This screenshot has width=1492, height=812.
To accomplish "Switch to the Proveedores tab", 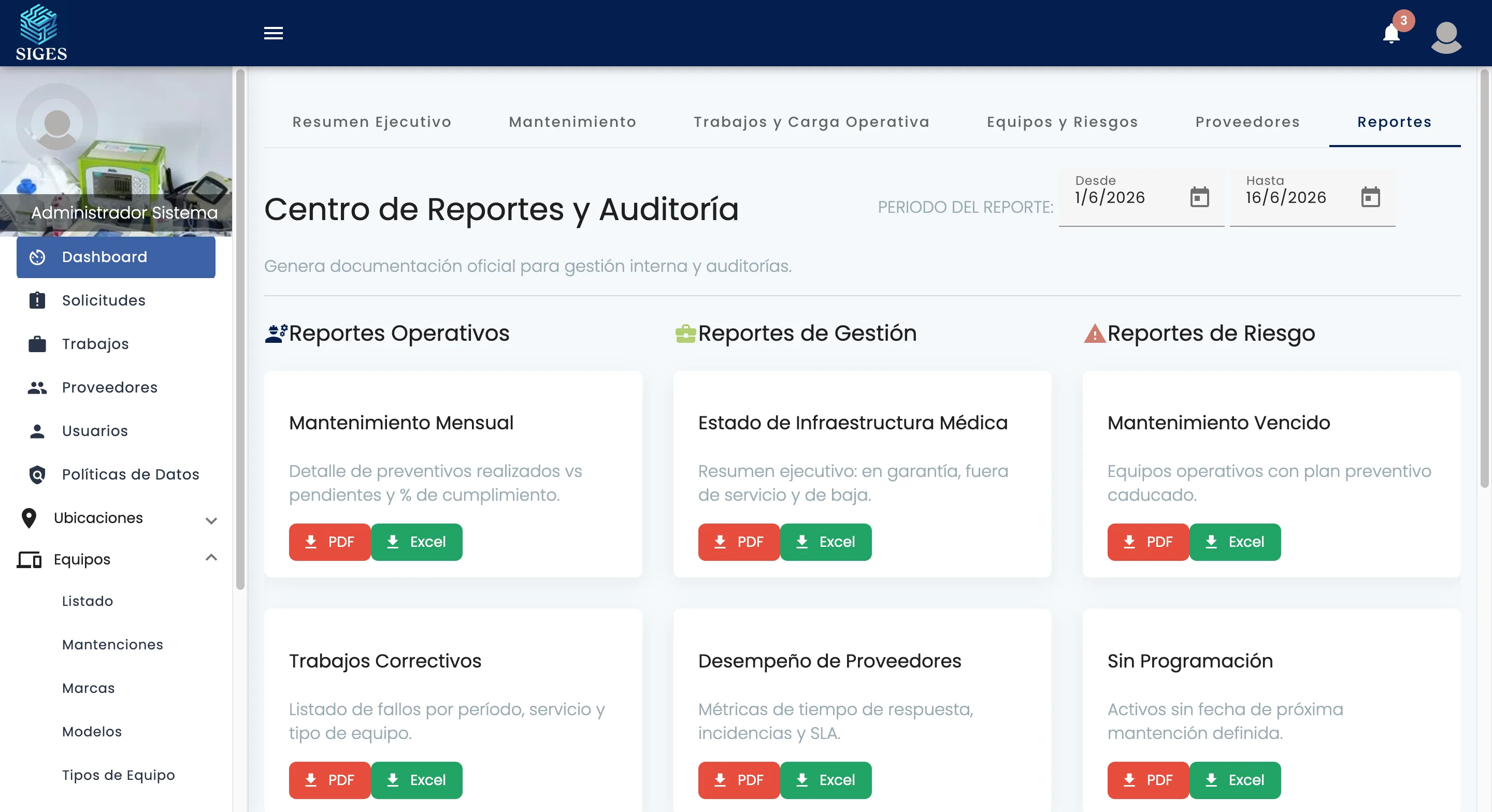I will pyautogui.click(x=1247, y=122).
